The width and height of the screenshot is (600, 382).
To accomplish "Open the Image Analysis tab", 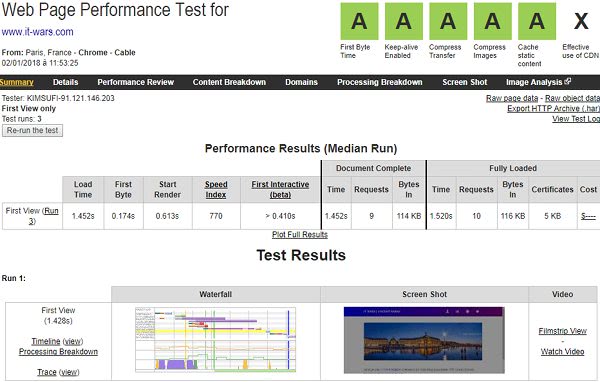I will click(x=534, y=82).
